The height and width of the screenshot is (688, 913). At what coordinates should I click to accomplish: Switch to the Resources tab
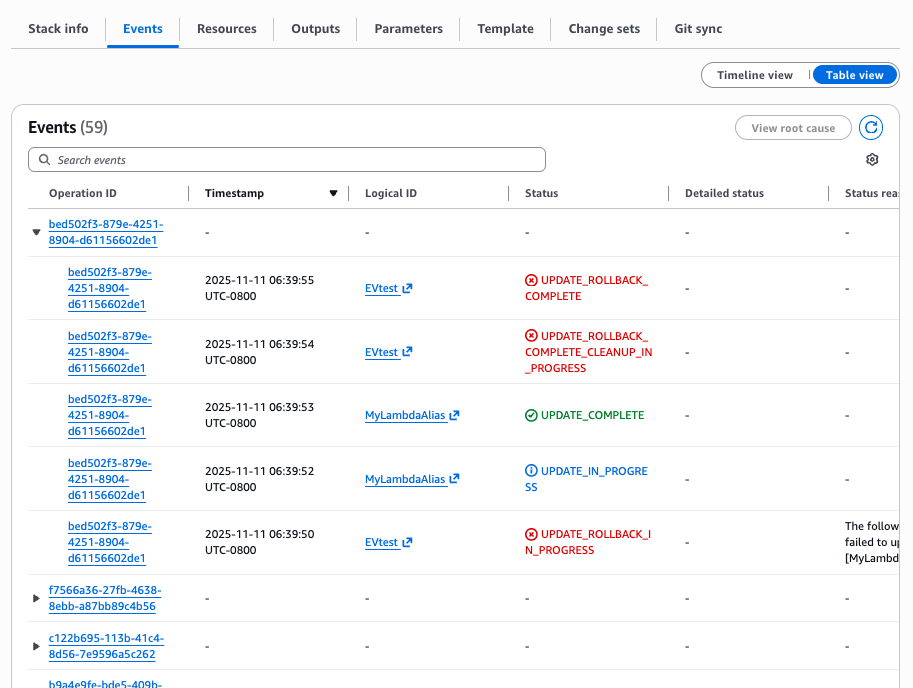tap(226, 29)
